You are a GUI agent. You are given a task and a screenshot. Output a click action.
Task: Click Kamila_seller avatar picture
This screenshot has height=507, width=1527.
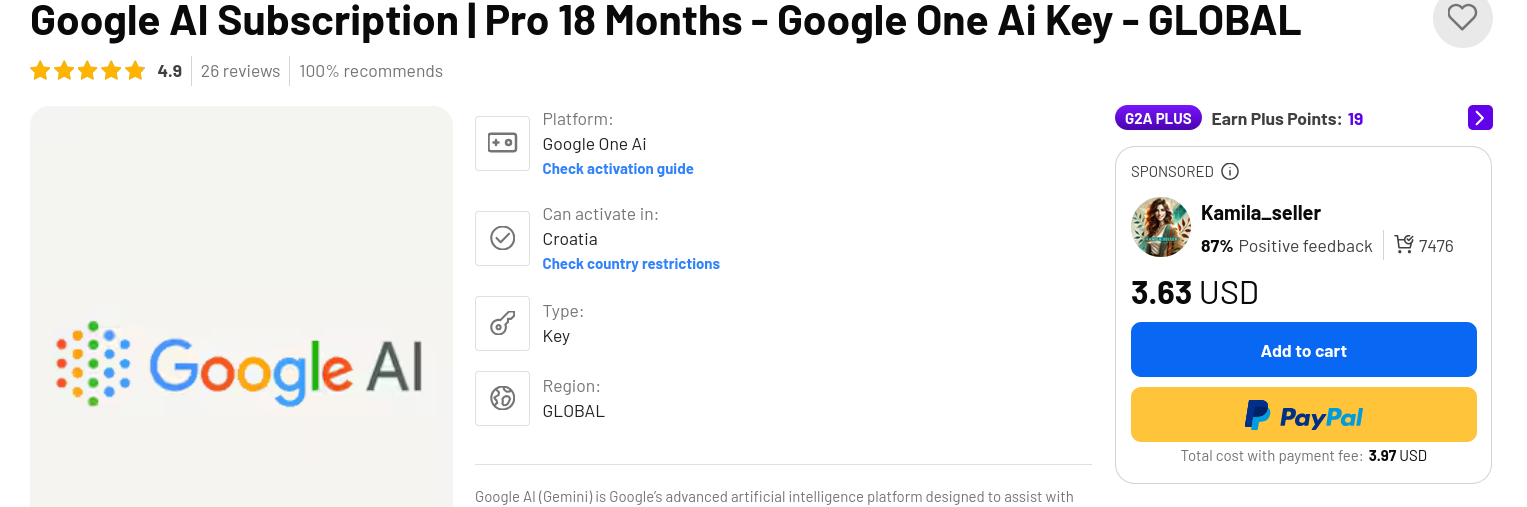[1161, 227]
